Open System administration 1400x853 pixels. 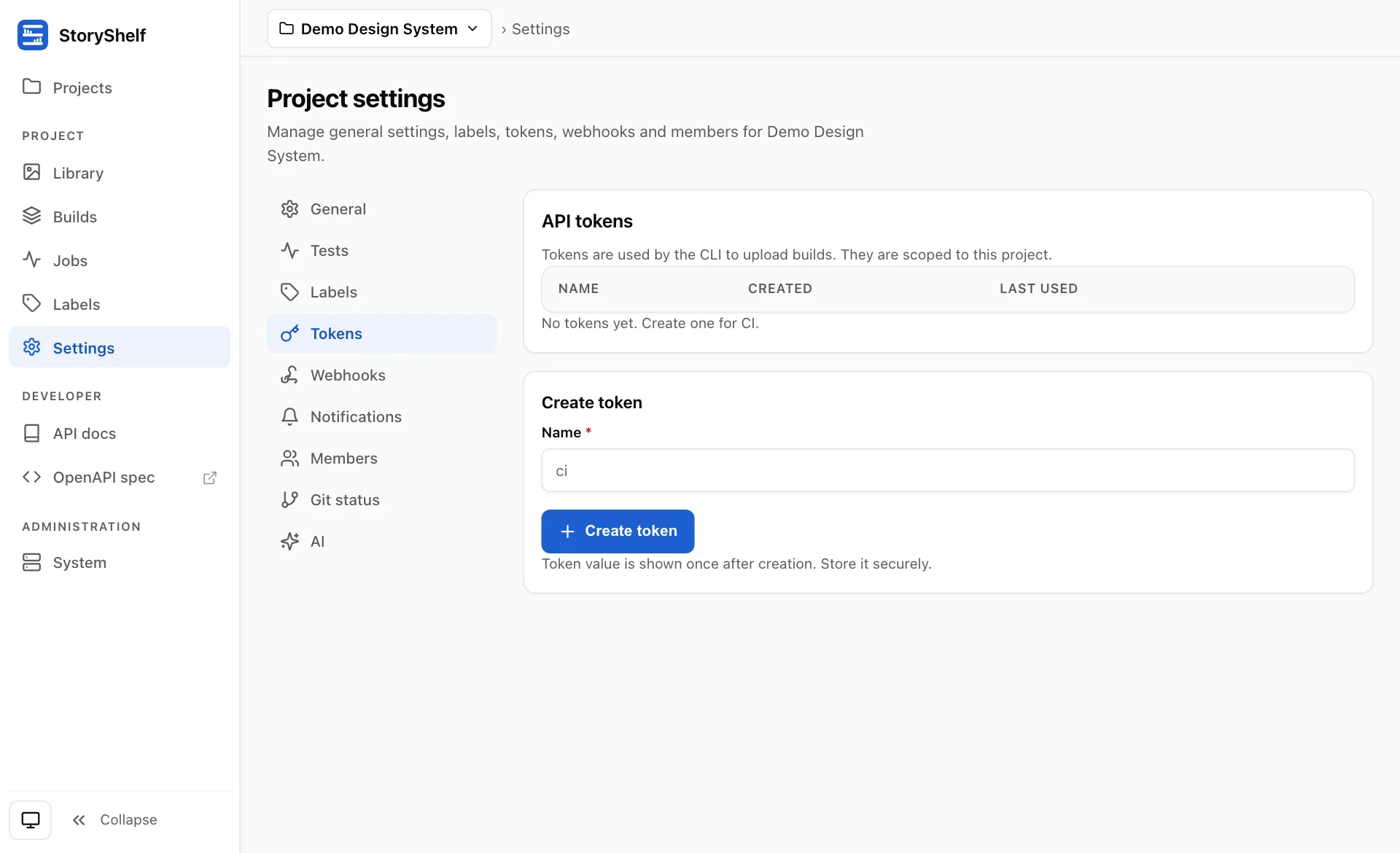tap(120, 562)
